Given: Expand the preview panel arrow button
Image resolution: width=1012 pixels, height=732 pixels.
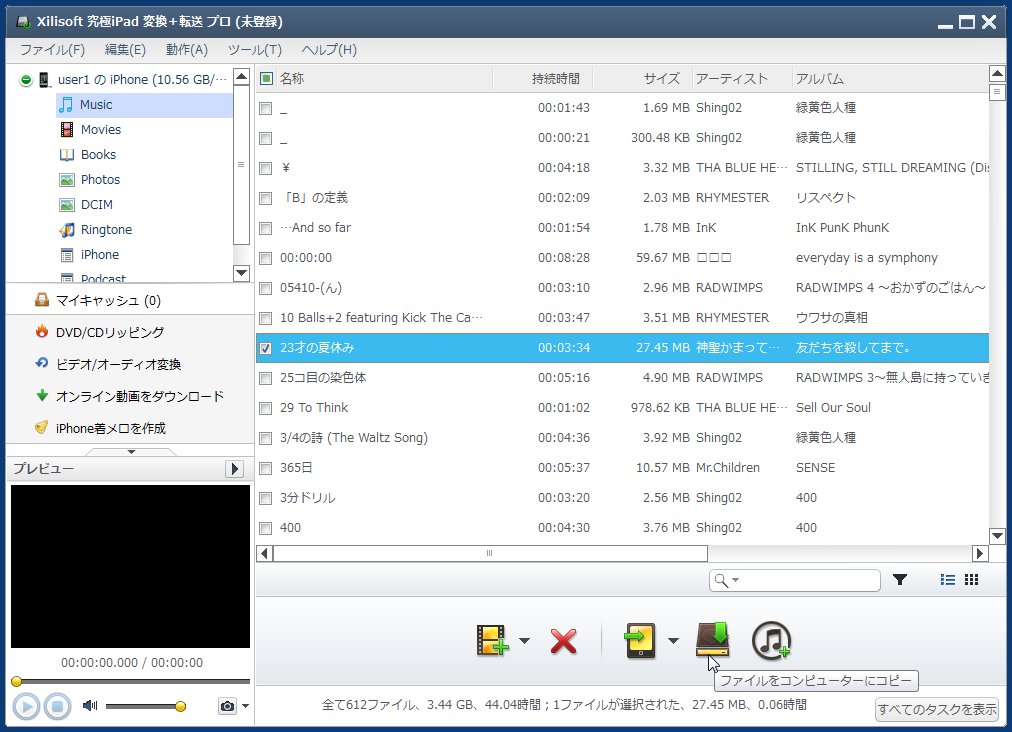Looking at the screenshot, I should point(234,469).
